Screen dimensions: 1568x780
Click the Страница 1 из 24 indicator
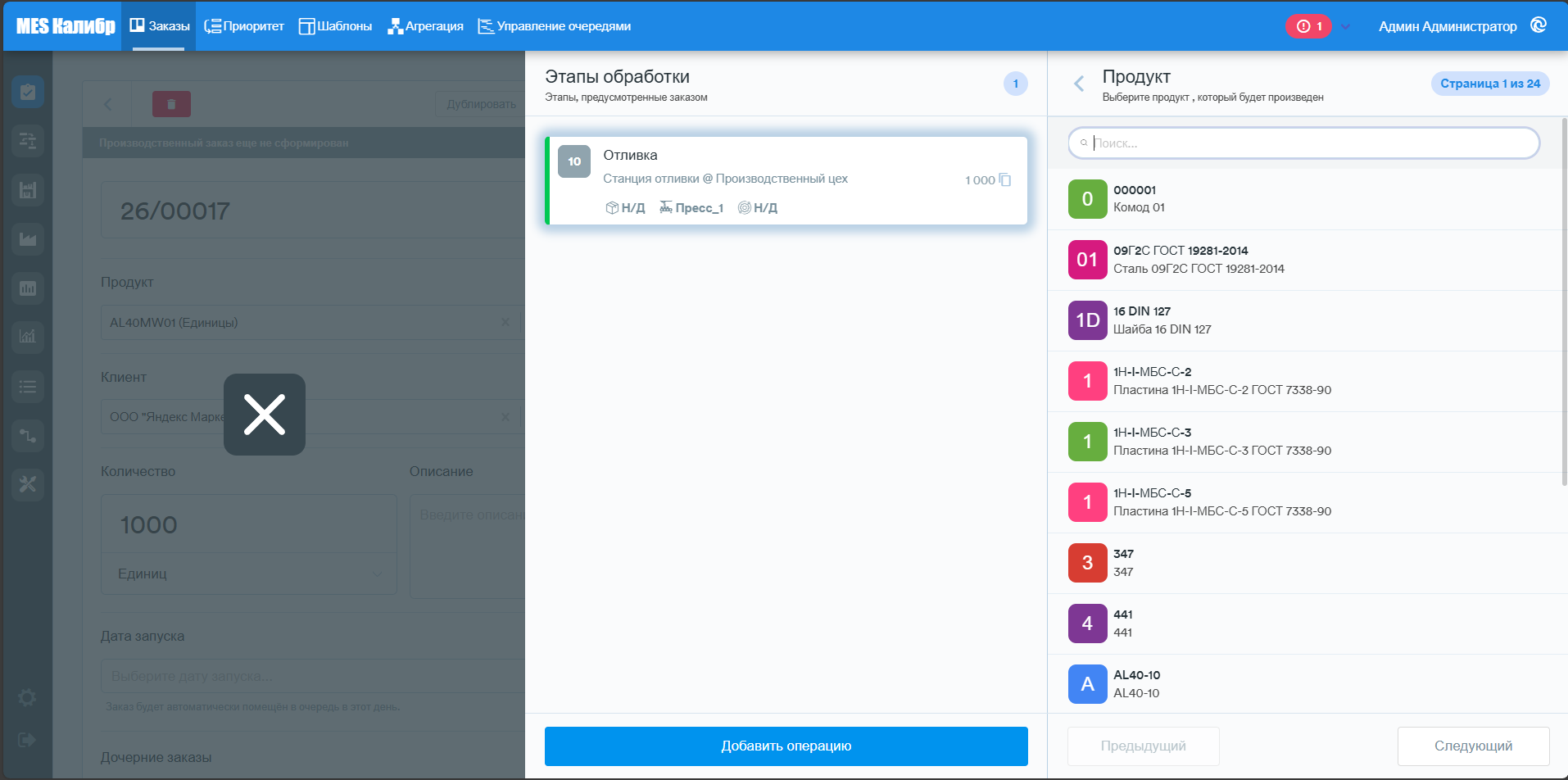pos(1490,84)
